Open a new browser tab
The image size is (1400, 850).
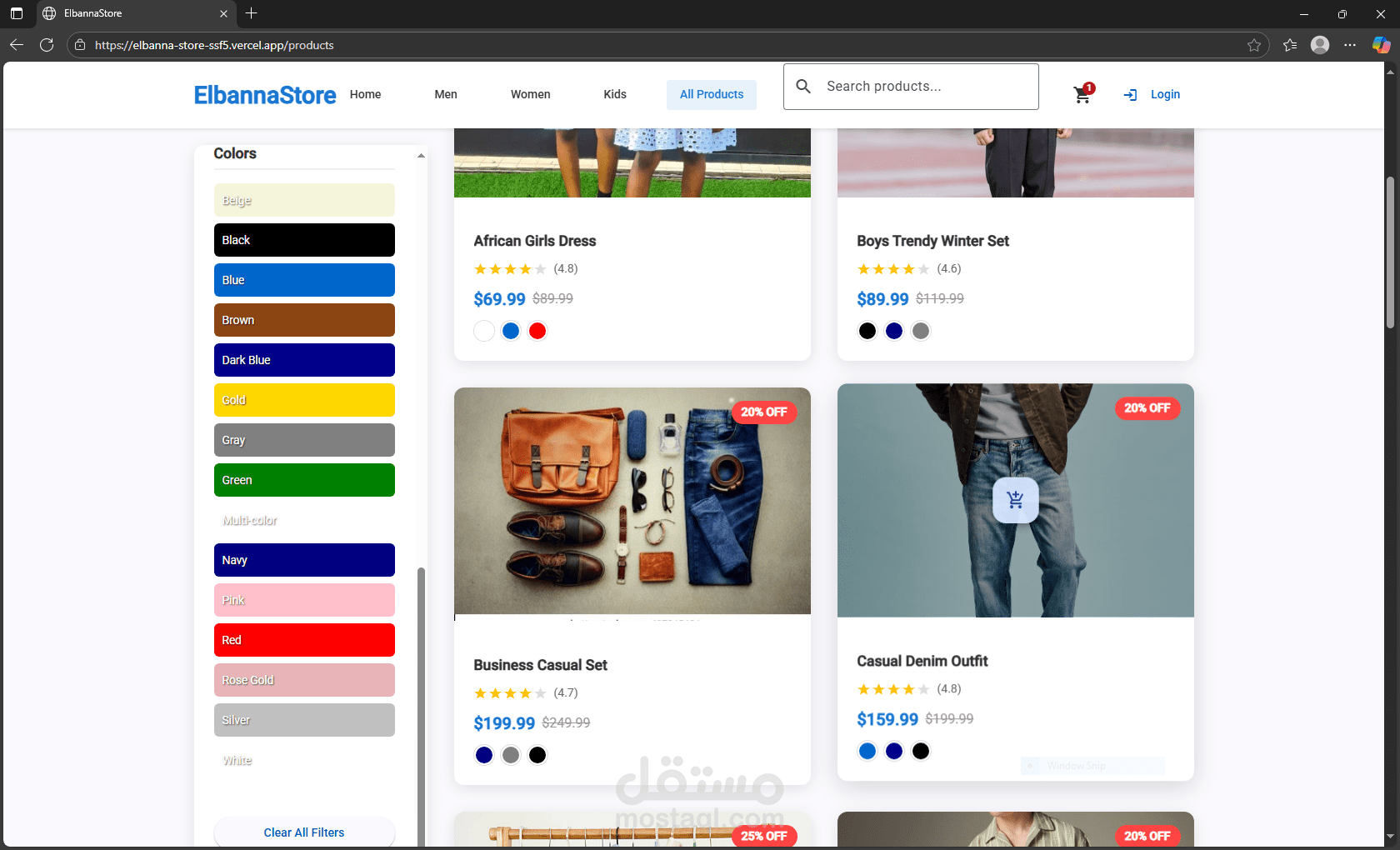pyautogui.click(x=252, y=13)
